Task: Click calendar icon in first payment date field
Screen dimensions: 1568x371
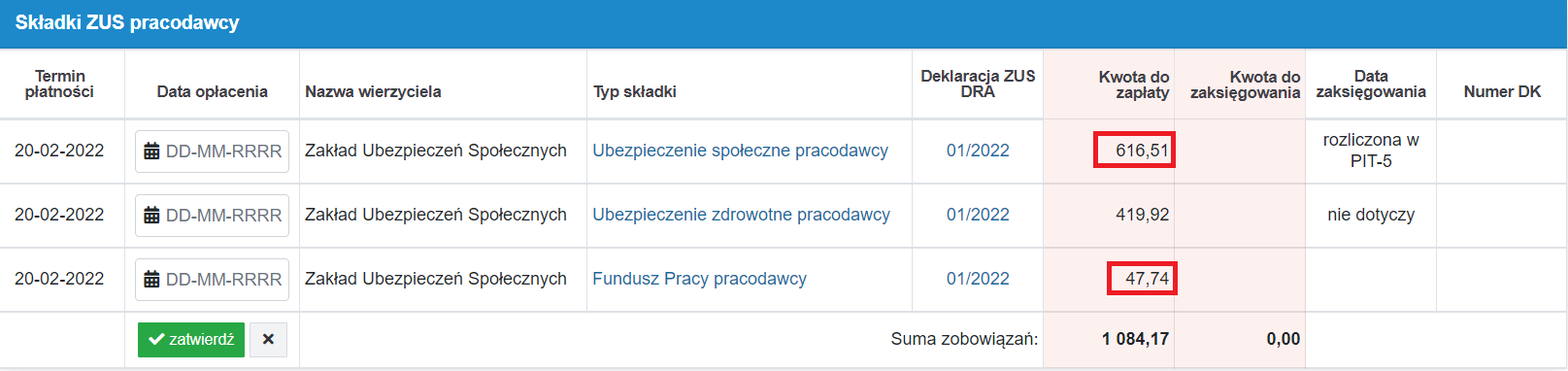Action: point(151,152)
